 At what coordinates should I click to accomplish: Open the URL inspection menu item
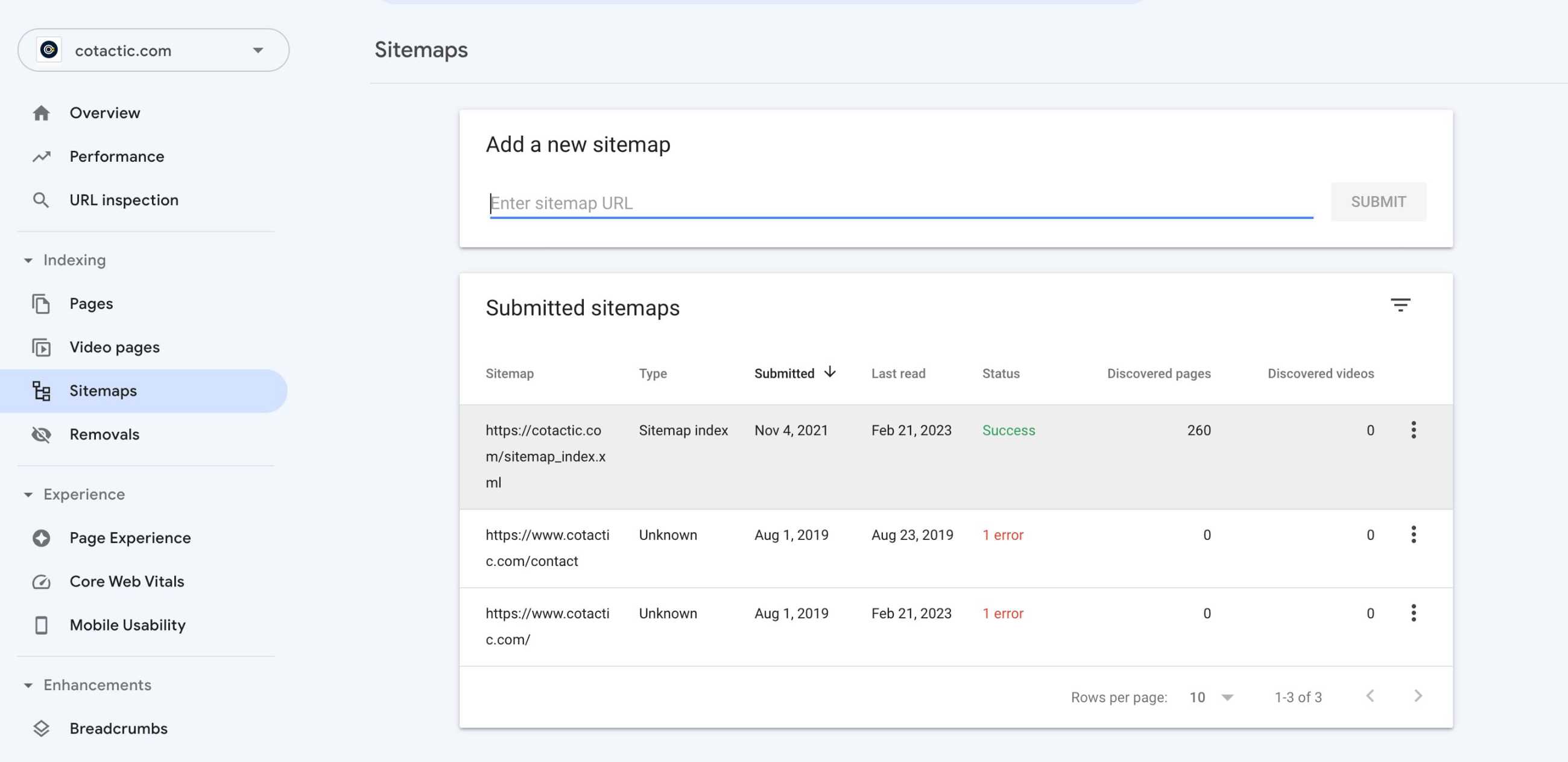pos(144,200)
